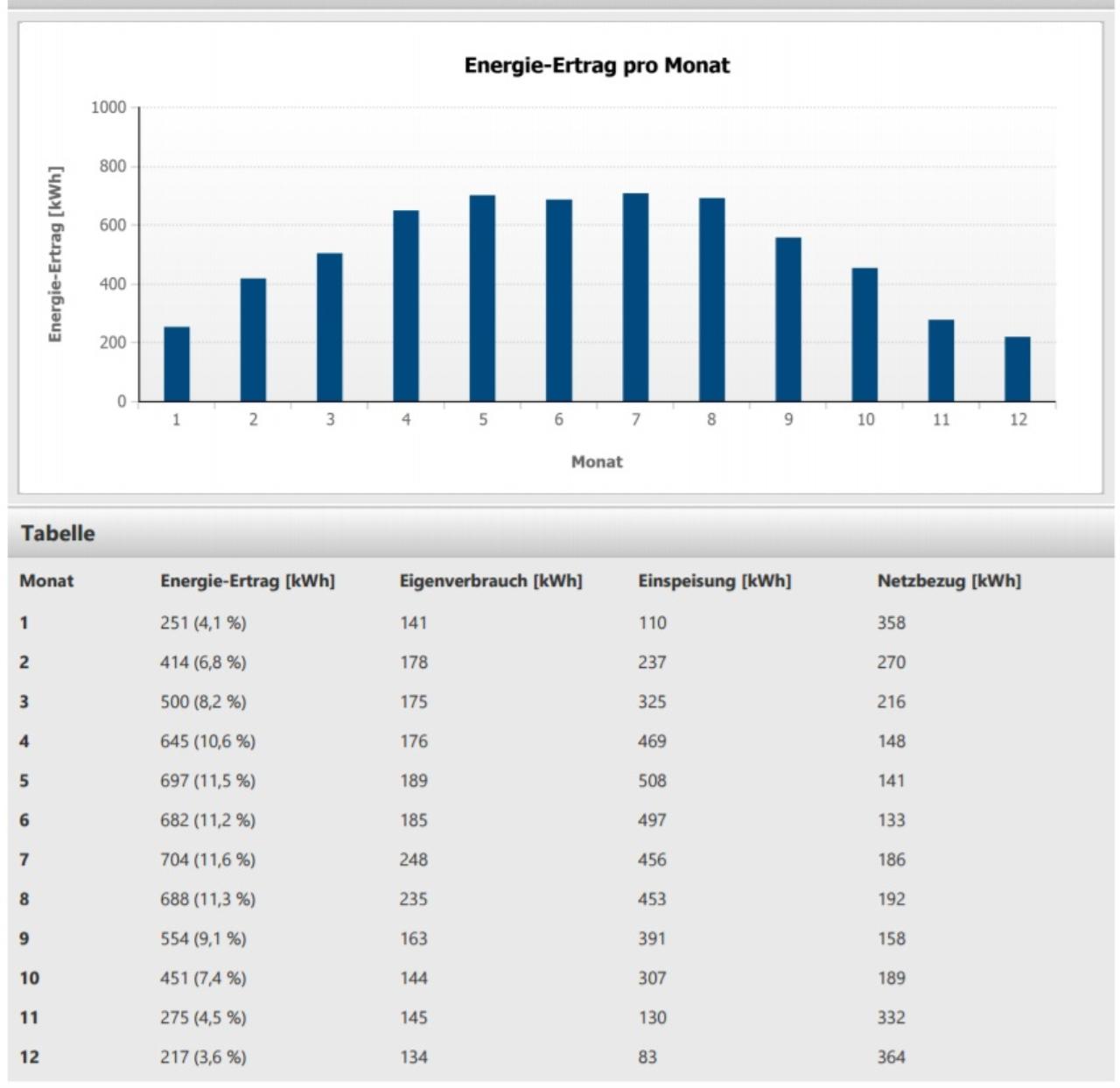Click the cell '217 (3,6 %)'
This screenshot has height=1088, width=1120.
pyautogui.click(x=203, y=1056)
